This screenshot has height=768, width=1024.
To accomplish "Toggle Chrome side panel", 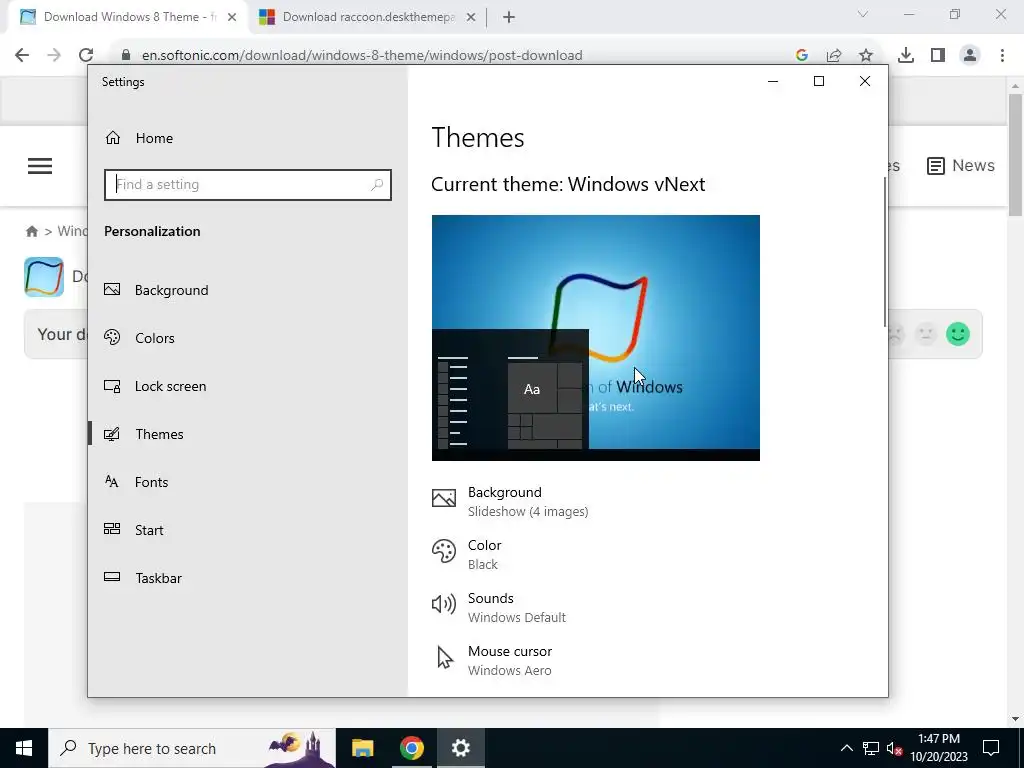I will click(x=938, y=56).
